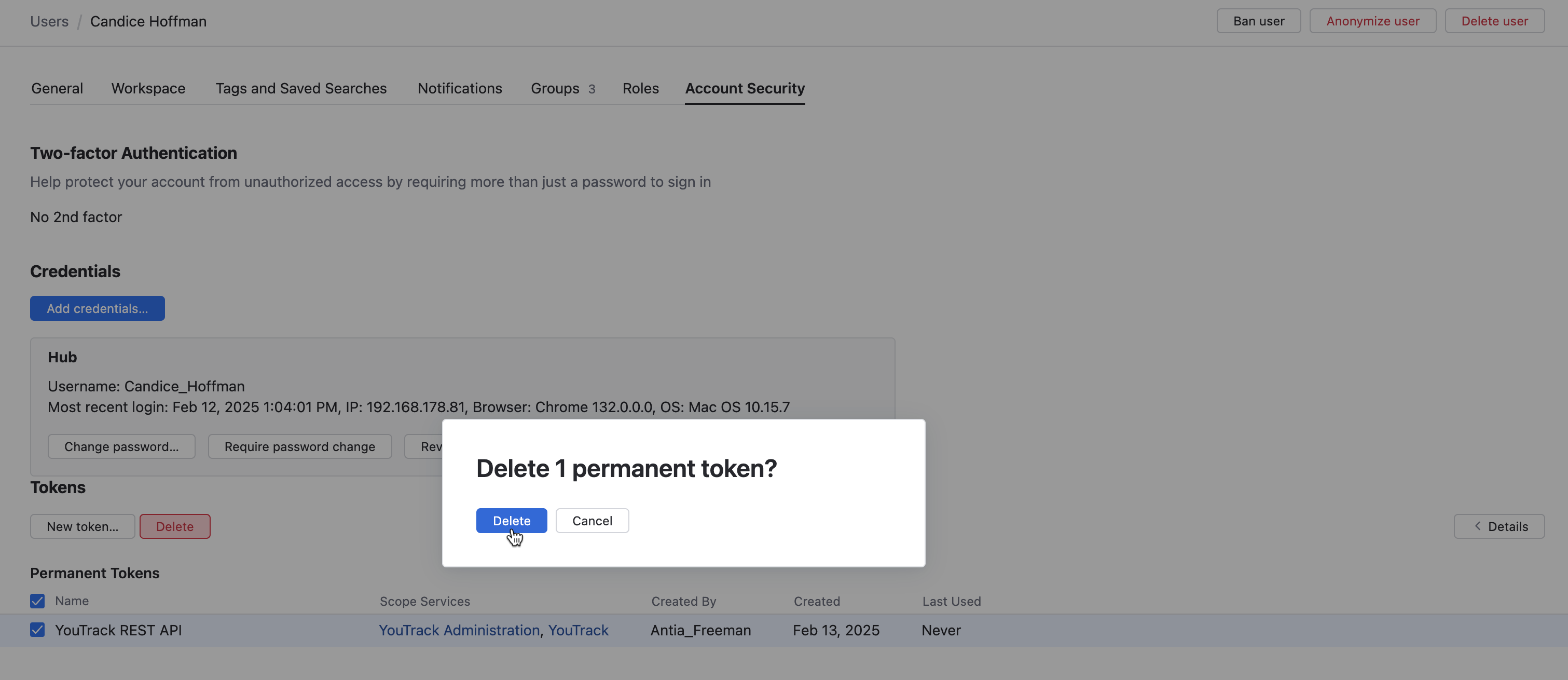Click the Delete user button
1568x680 pixels.
click(x=1494, y=21)
